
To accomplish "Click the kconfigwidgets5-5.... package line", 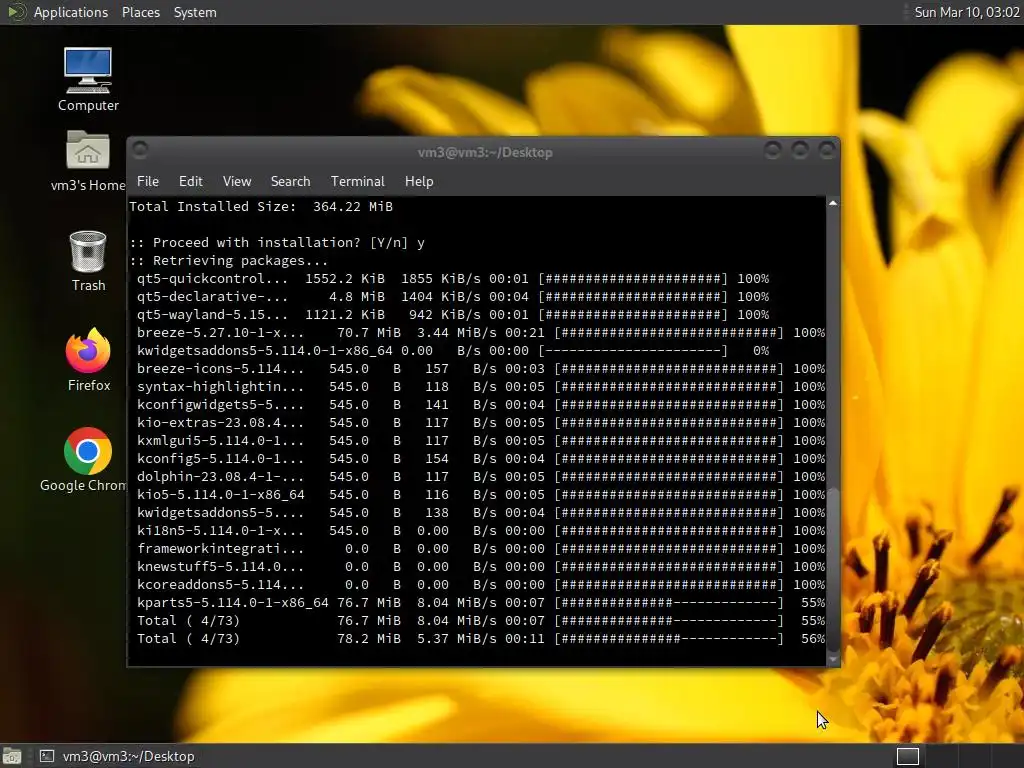I will [x=481, y=404].
